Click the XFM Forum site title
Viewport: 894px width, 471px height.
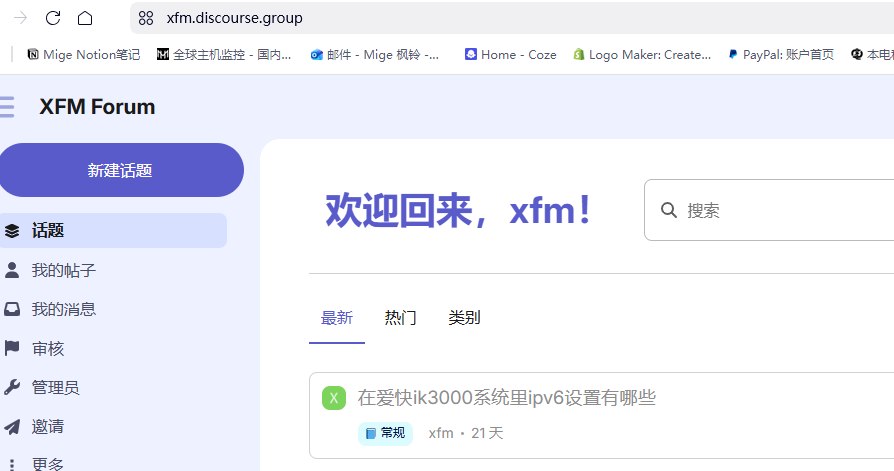click(97, 107)
